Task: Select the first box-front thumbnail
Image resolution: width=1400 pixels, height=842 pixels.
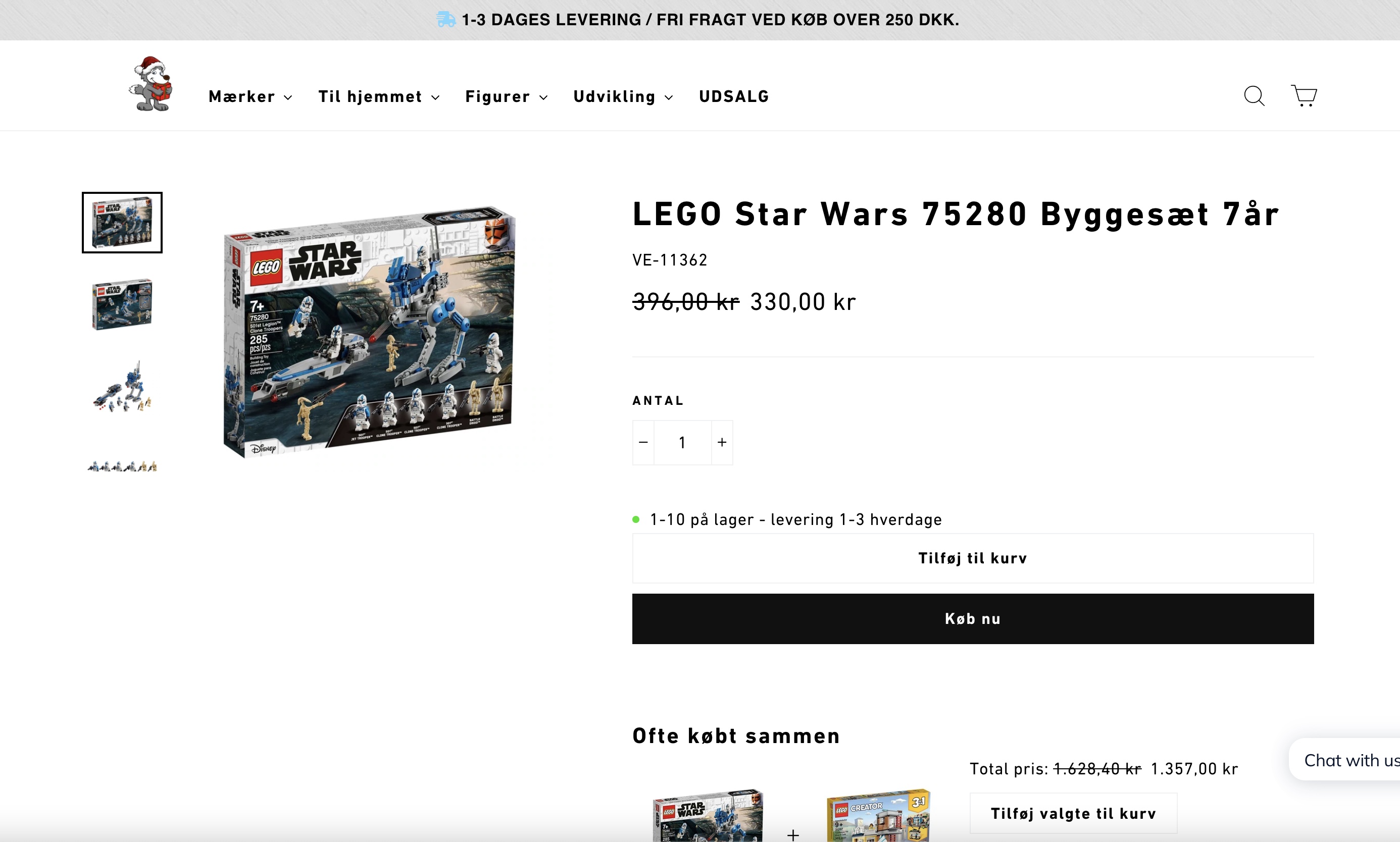Action: click(x=122, y=223)
